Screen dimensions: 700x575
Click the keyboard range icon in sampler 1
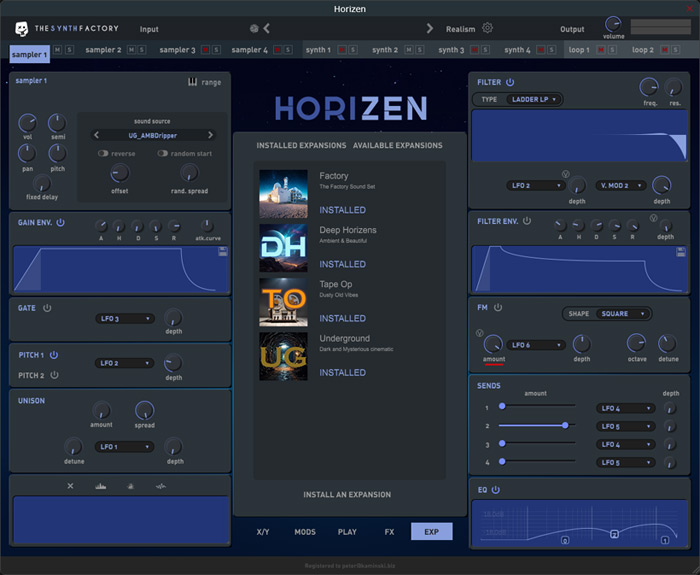192,82
